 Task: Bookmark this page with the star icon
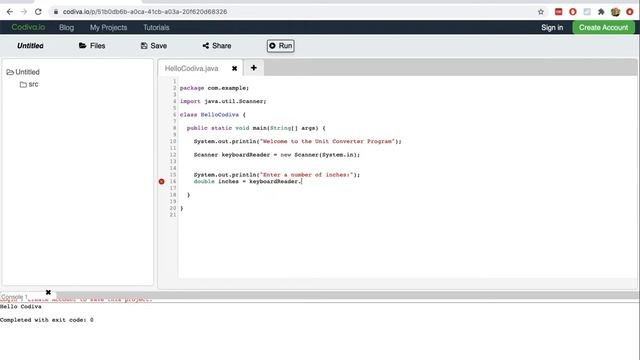[x=541, y=12]
